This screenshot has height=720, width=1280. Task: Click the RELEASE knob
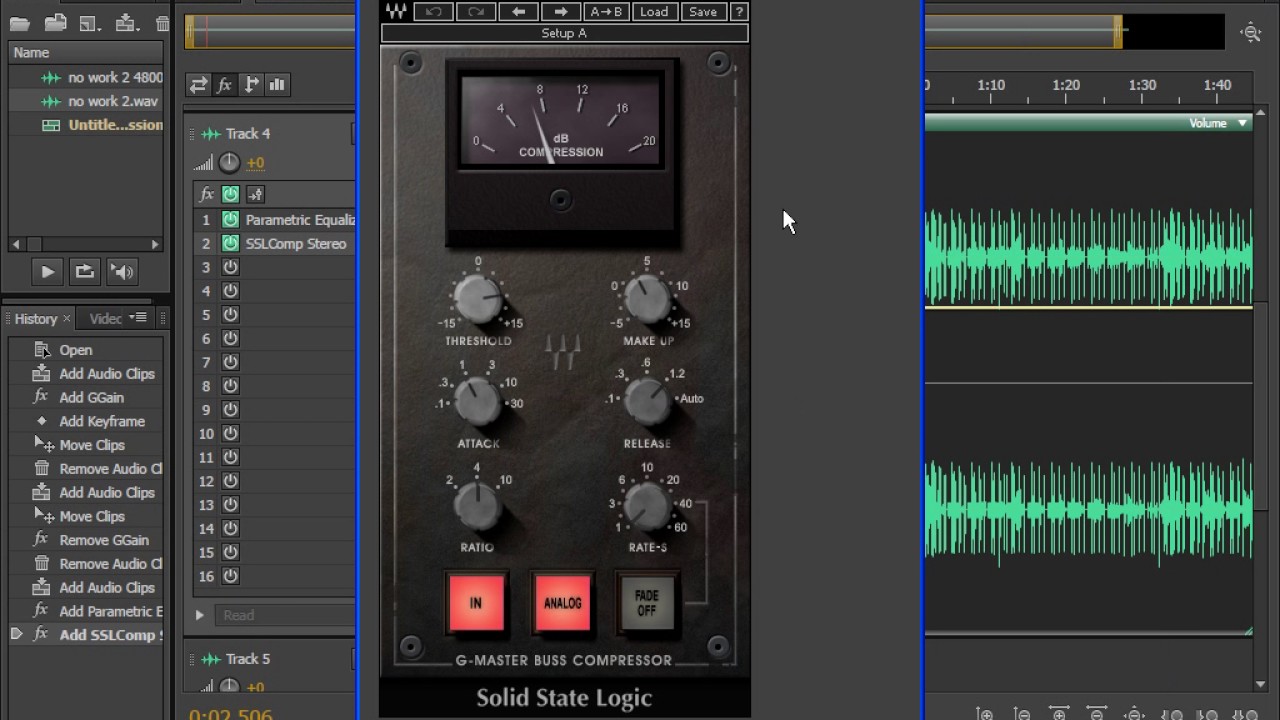pyautogui.click(x=647, y=402)
